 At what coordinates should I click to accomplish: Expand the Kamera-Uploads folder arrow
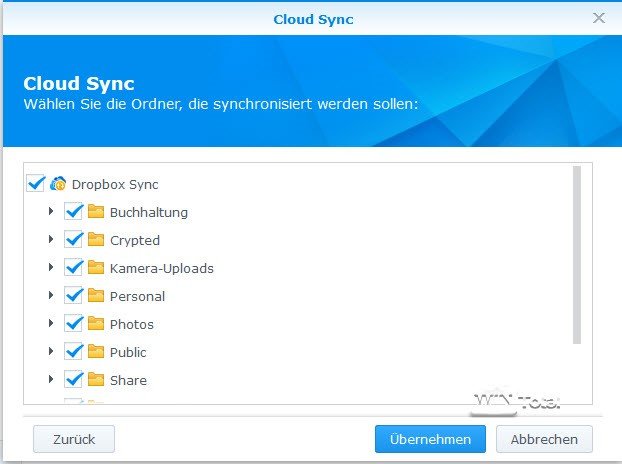[x=51, y=268]
